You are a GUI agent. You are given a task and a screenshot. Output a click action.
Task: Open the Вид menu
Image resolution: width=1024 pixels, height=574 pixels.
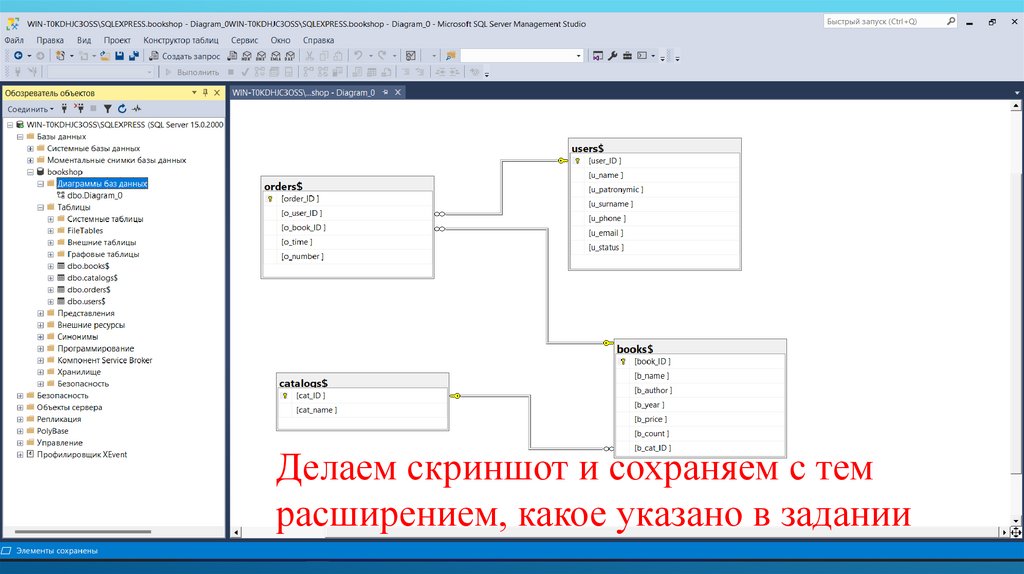[84, 40]
